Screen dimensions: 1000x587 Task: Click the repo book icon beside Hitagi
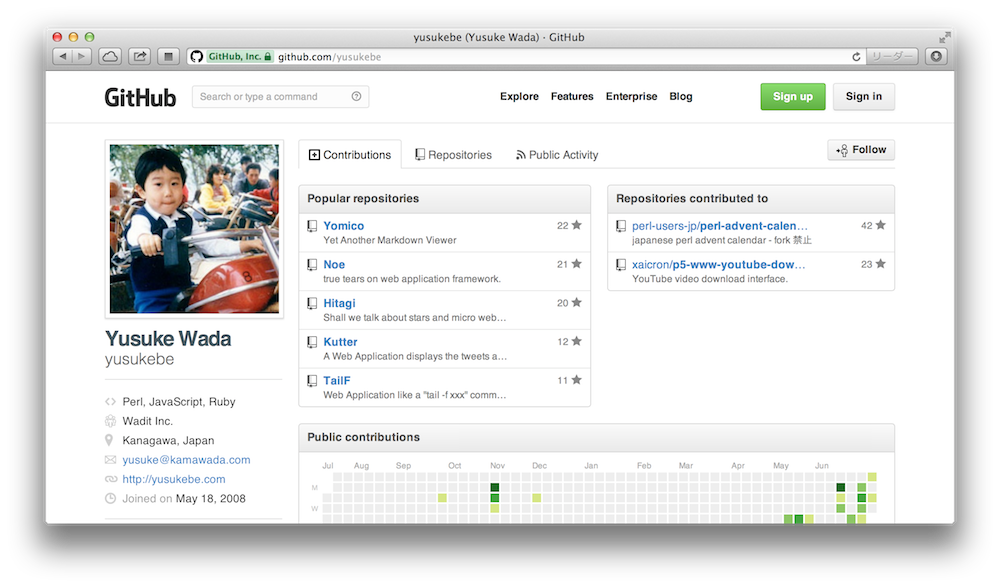[312, 304]
